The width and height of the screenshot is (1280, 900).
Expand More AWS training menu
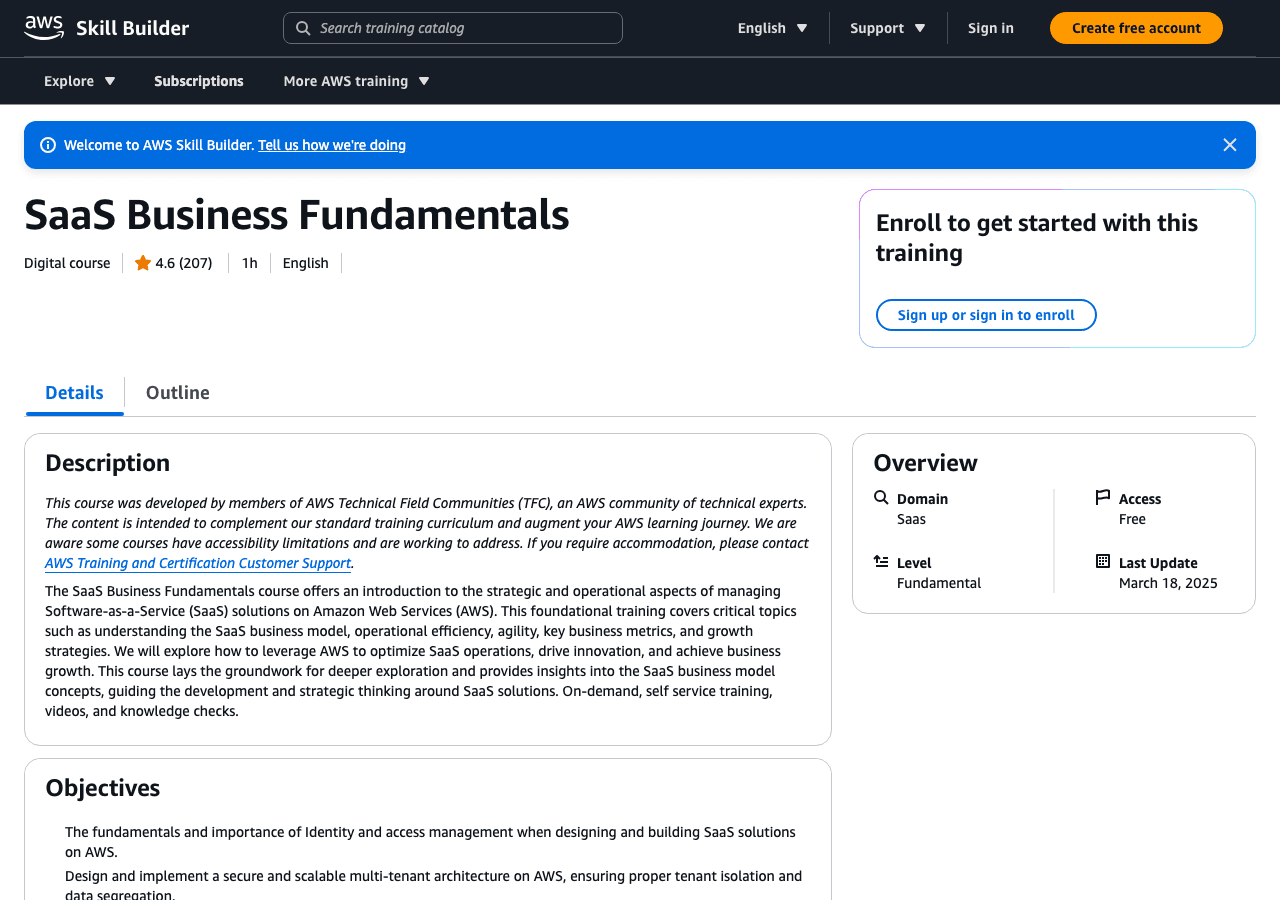356,81
